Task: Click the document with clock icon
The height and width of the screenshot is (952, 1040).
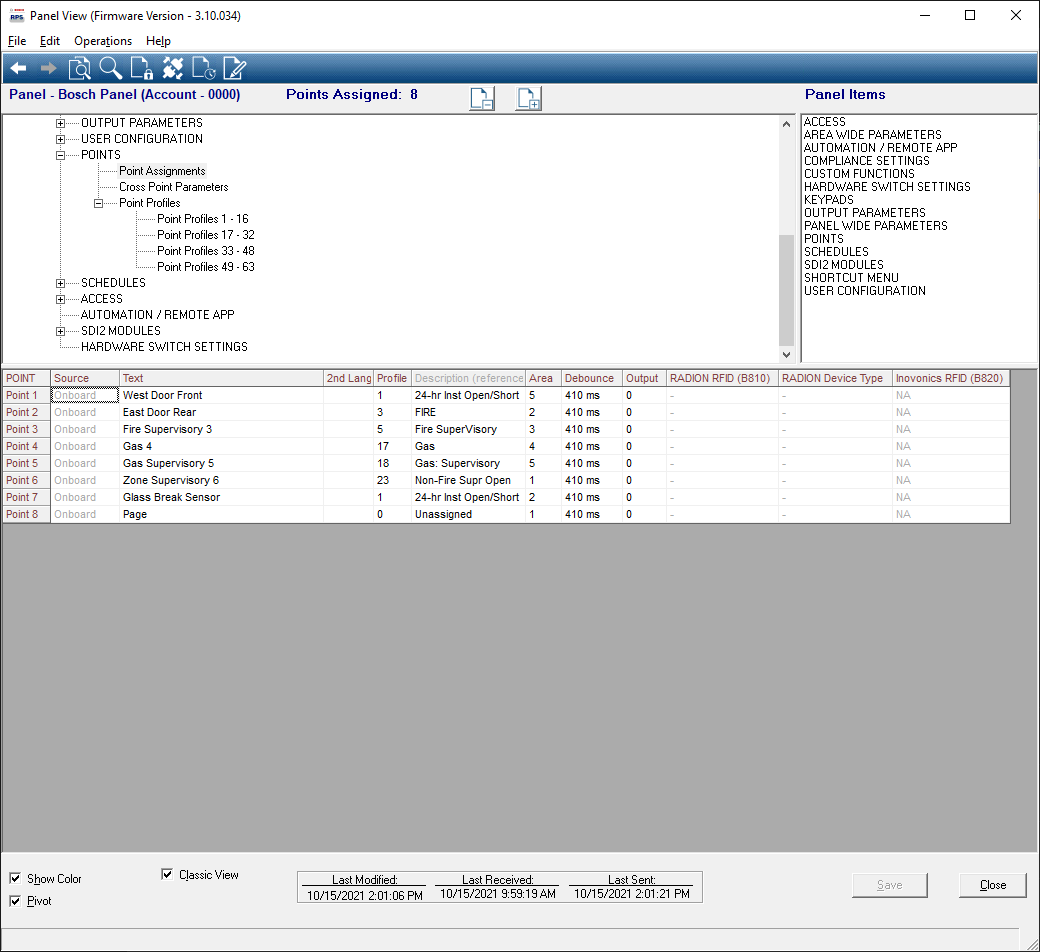Action: coord(203,69)
